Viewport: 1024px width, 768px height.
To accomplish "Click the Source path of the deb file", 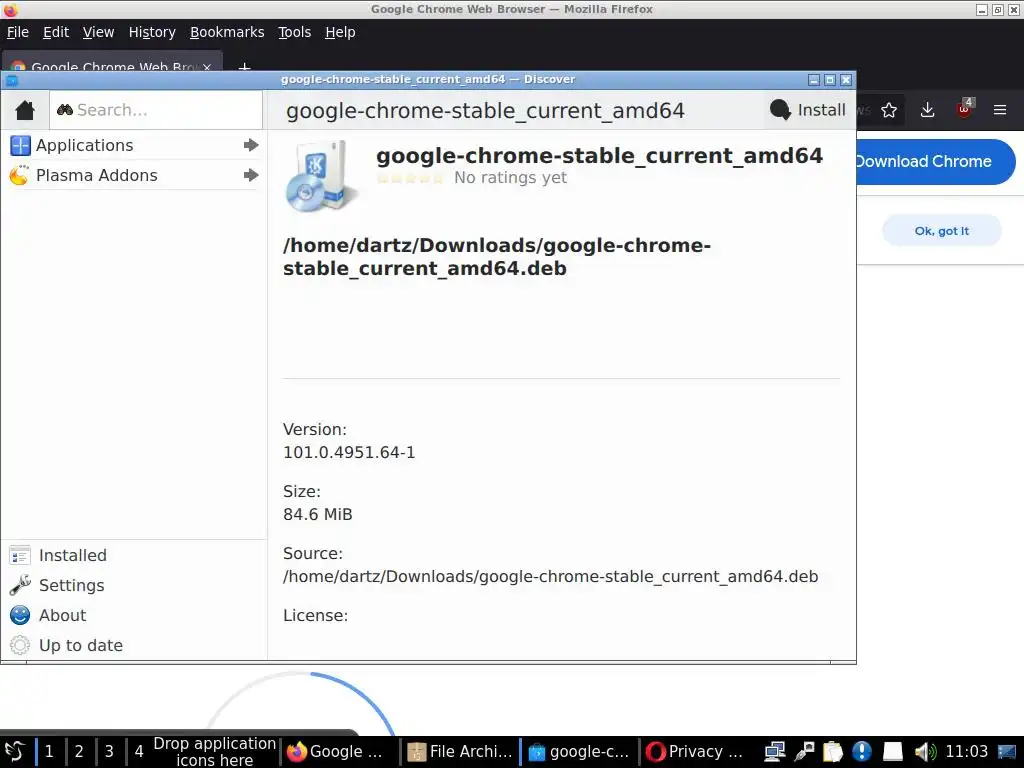I will tap(550, 577).
